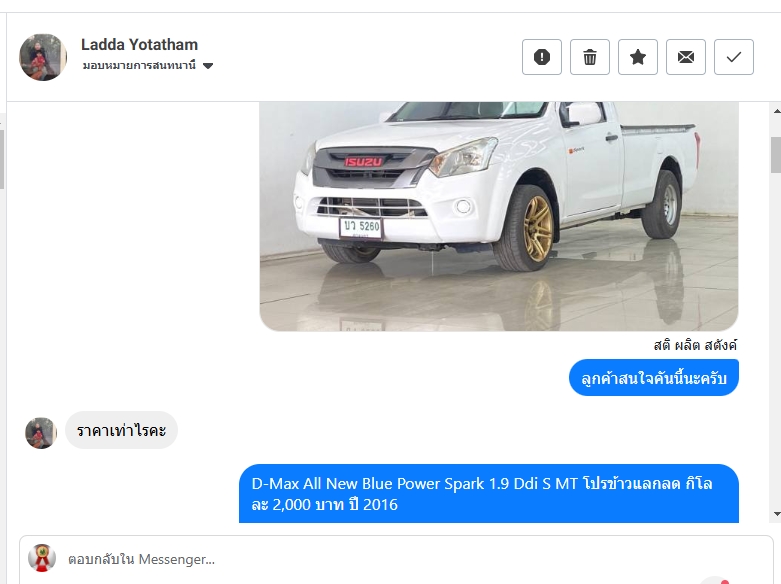Open the white Isuzu truck photo
Image resolution: width=781 pixels, height=584 pixels.
click(x=499, y=216)
